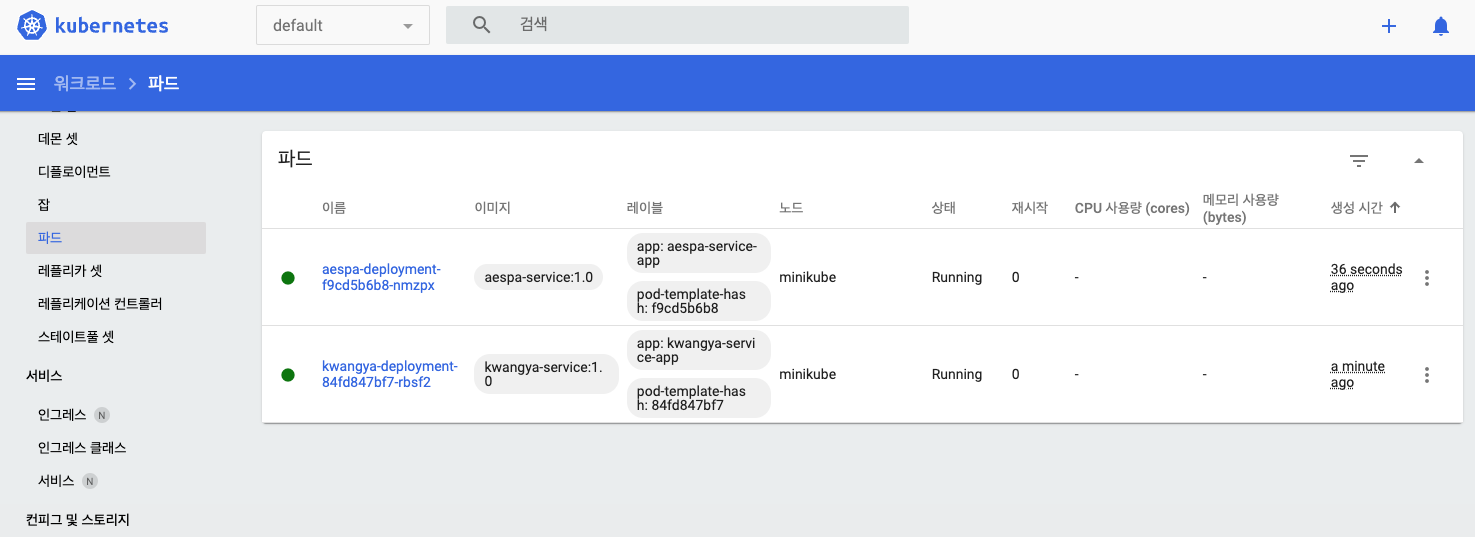This screenshot has height=537, width=1475.
Task: Toggle sort arrow next to 생성 시간
Action: click(x=1395, y=208)
